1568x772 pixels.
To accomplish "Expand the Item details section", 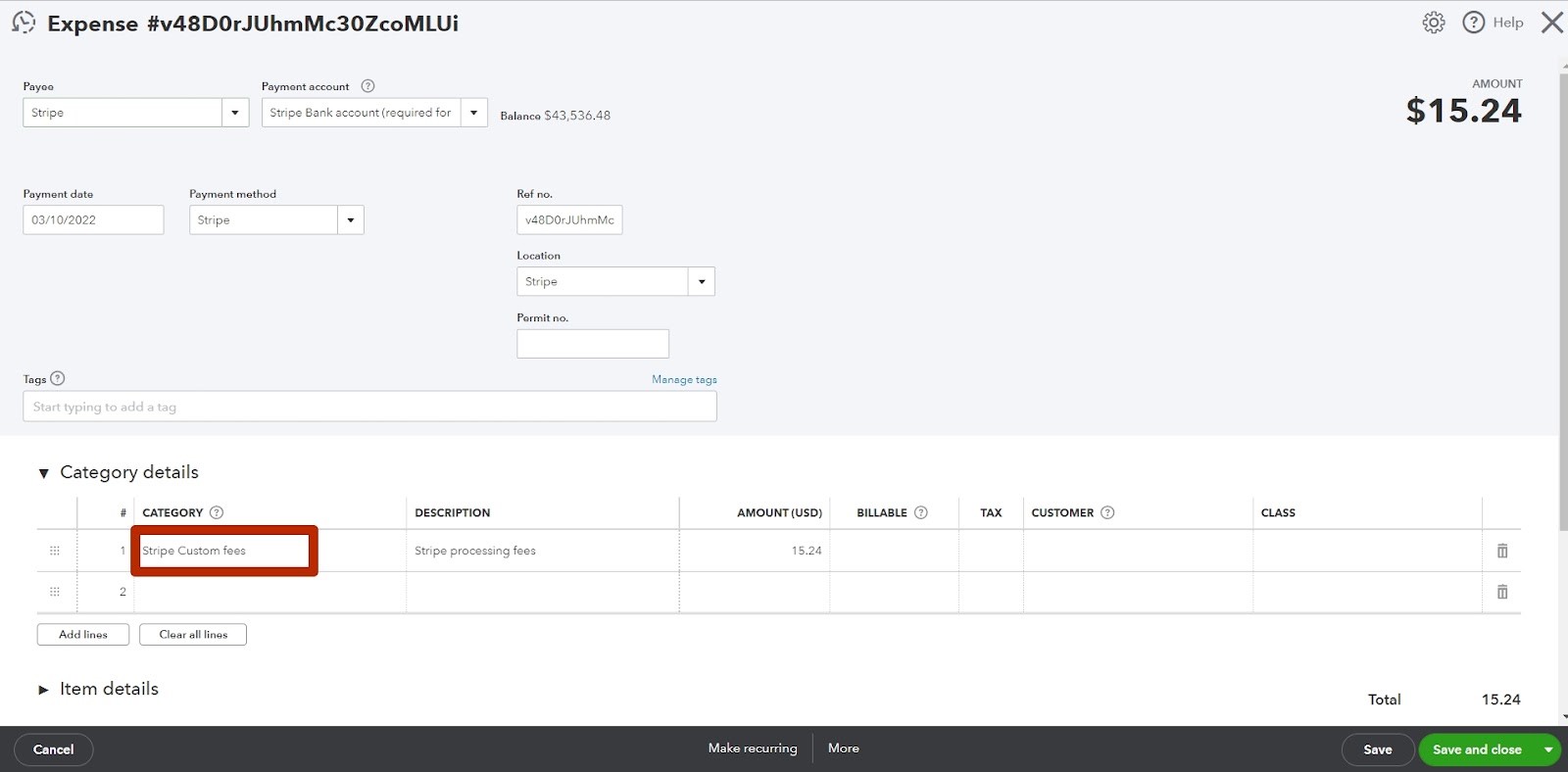I will (43, 690).
